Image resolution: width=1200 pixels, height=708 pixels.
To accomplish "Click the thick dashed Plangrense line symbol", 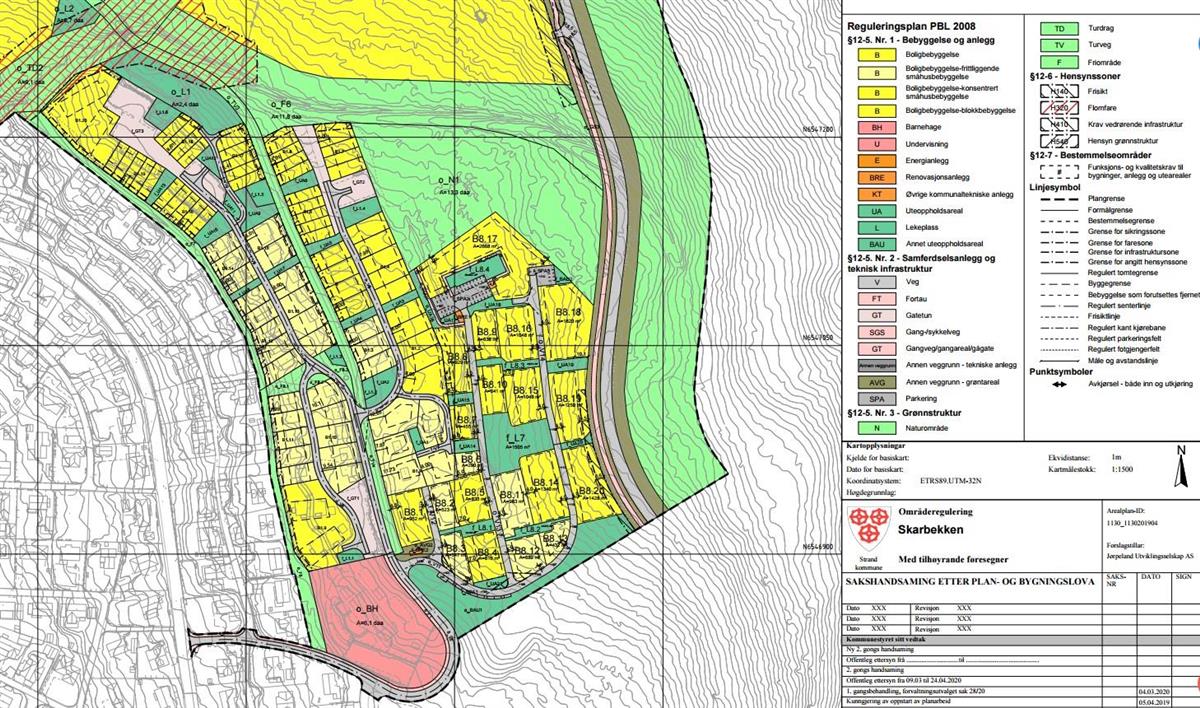I will 1052,199.
